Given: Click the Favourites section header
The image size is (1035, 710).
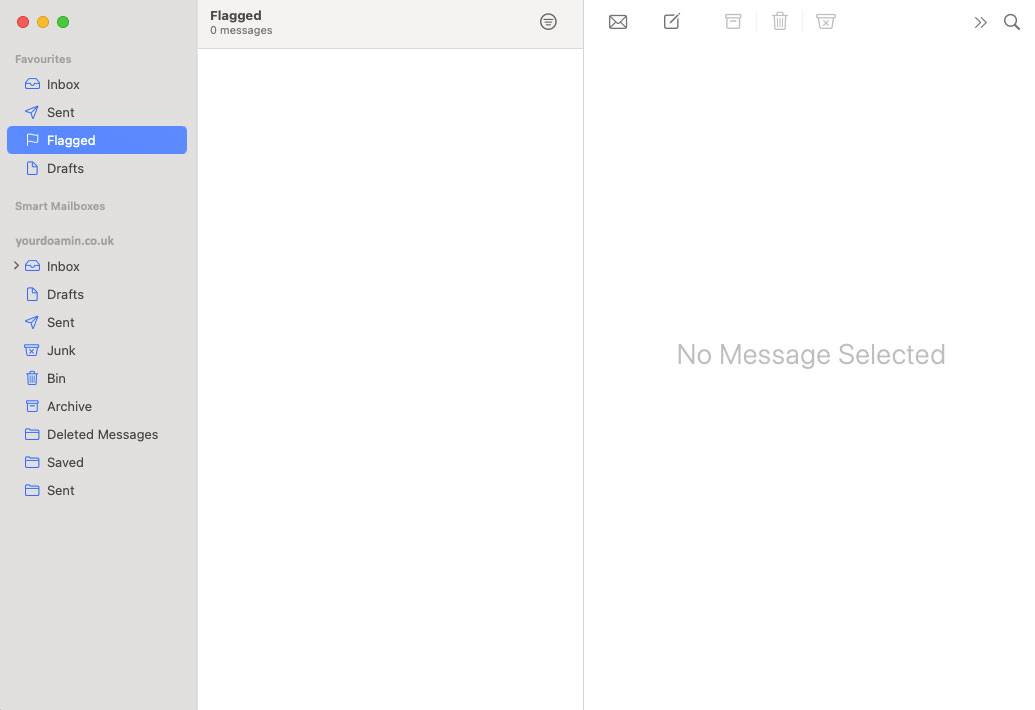Looking at the screenshot, I should pyautogui.click(x=43, y=59).
